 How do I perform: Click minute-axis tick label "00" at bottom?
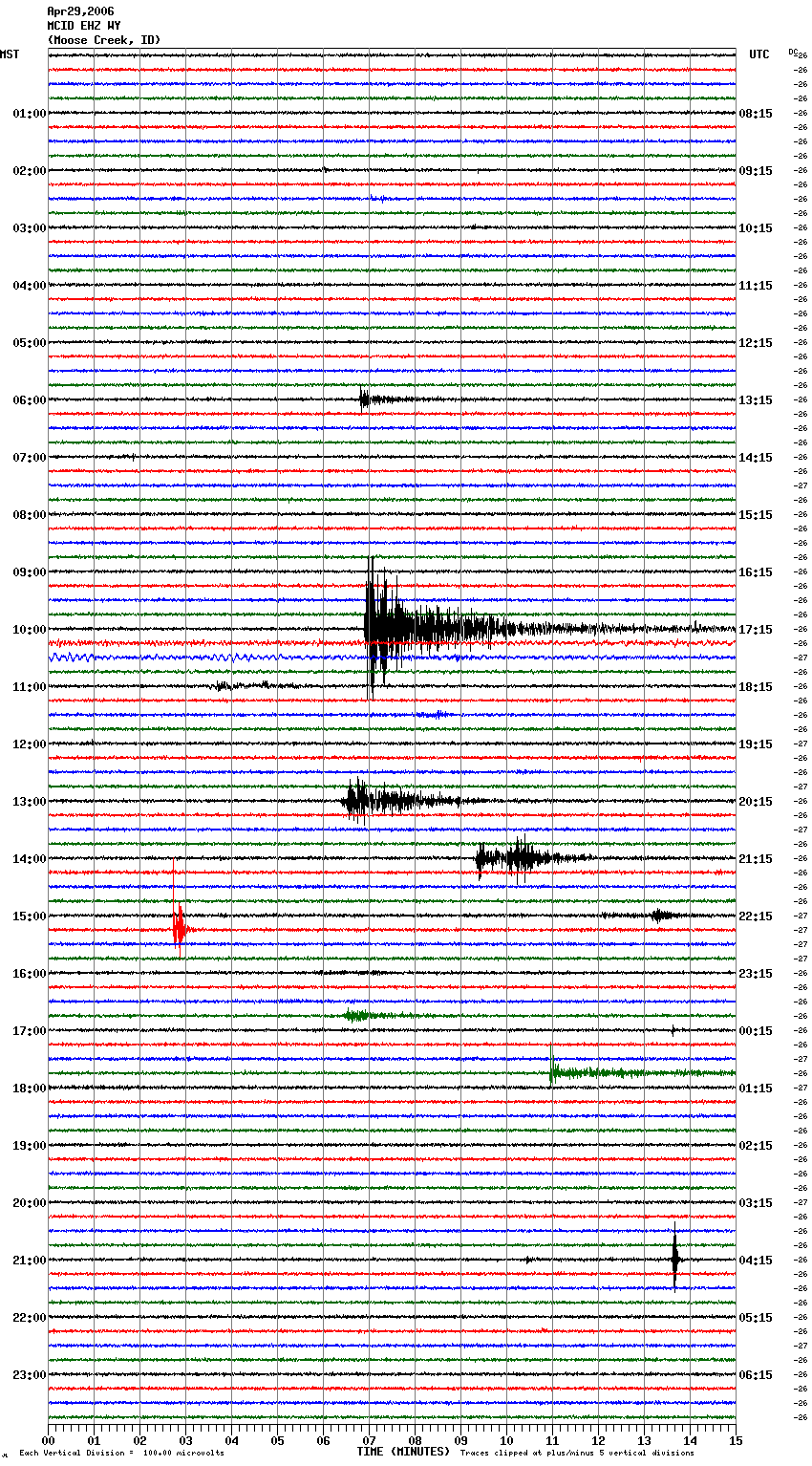[48, 1440]
